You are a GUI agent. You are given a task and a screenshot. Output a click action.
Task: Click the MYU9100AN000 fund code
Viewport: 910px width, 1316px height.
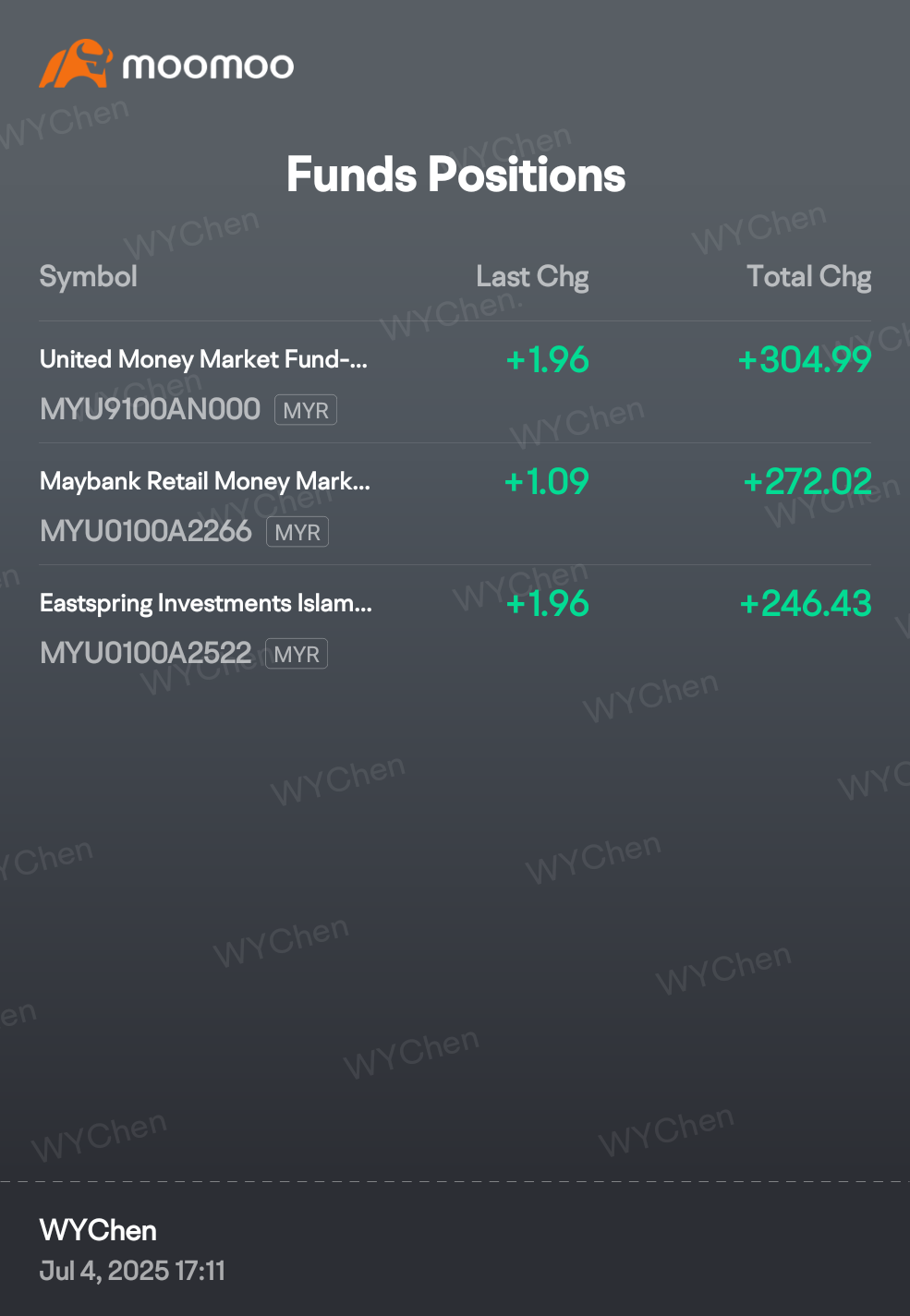click(151, 409)
